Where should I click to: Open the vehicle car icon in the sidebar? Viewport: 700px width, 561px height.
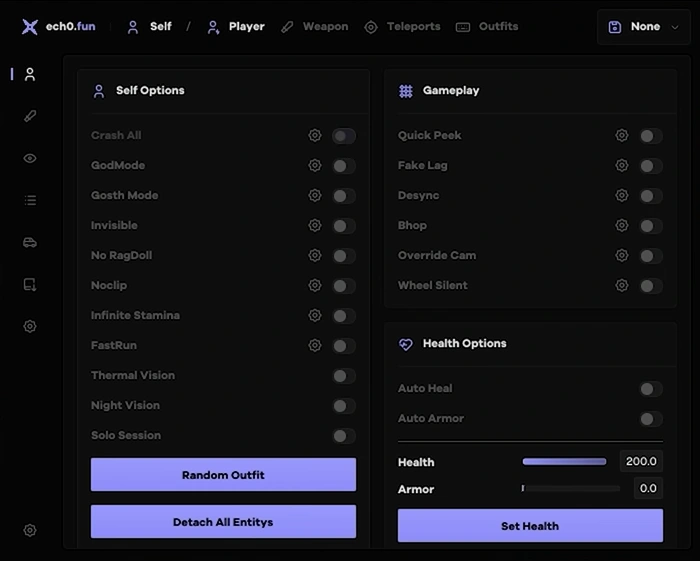(30, 242)
